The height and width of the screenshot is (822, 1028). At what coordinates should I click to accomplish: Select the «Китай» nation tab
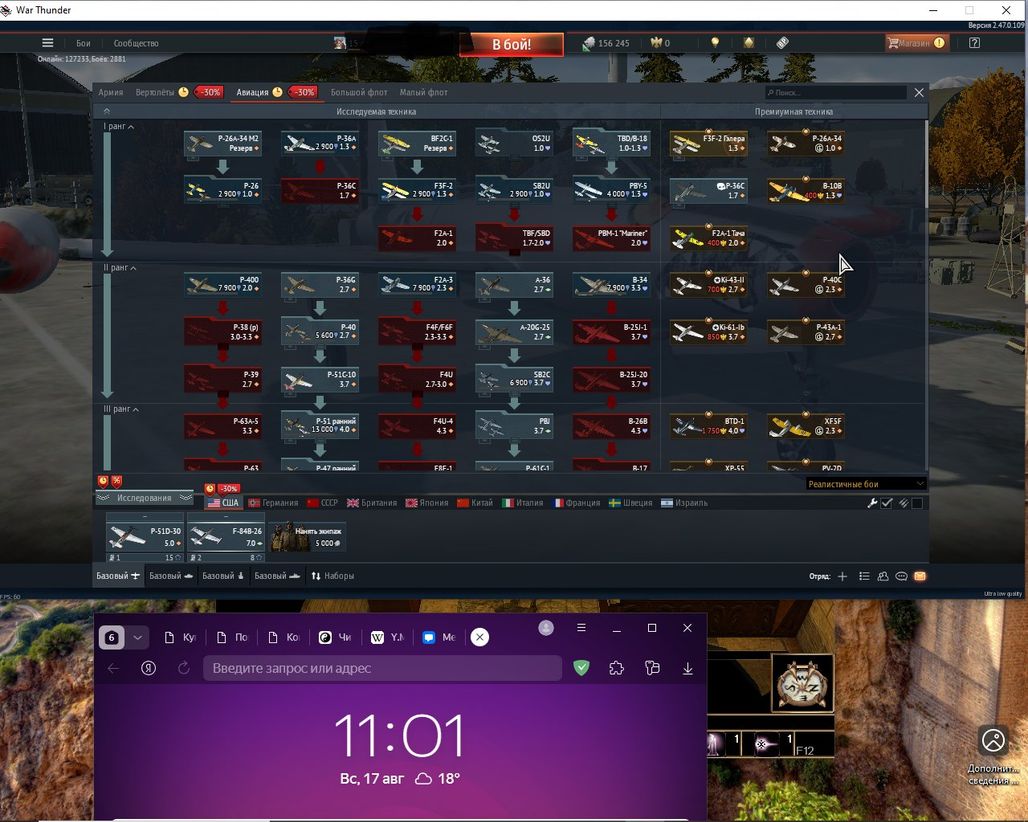pos(475,503)
